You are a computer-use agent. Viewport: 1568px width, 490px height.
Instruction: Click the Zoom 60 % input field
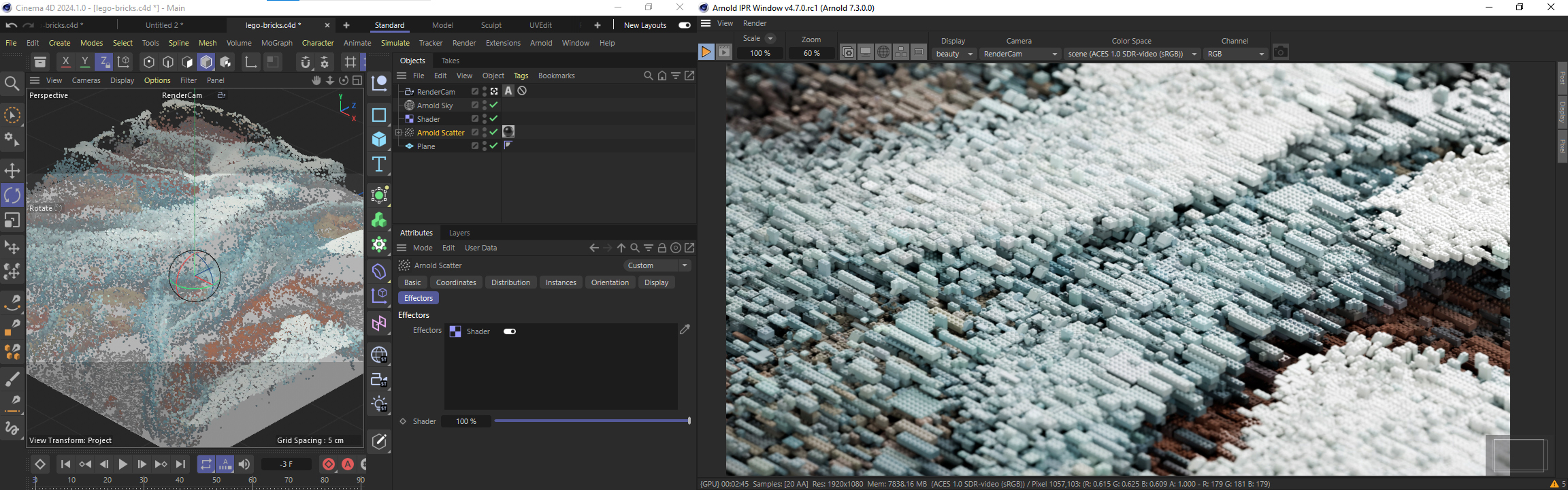click(x=811, y=53)
